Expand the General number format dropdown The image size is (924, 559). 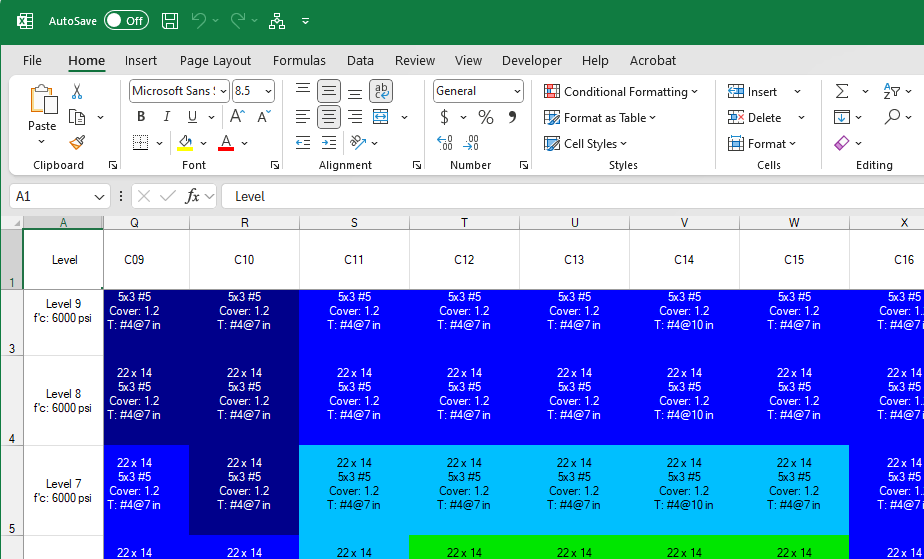coord(517,91)
